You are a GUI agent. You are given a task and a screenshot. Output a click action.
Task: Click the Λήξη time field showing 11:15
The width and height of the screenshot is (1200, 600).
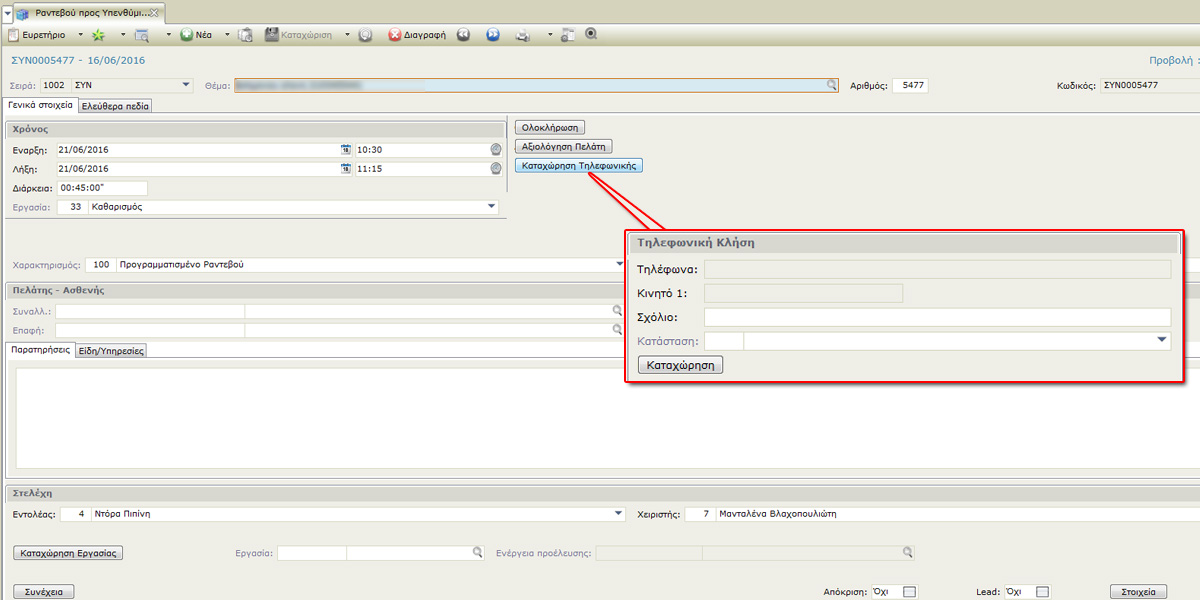(x=421, y=169)
